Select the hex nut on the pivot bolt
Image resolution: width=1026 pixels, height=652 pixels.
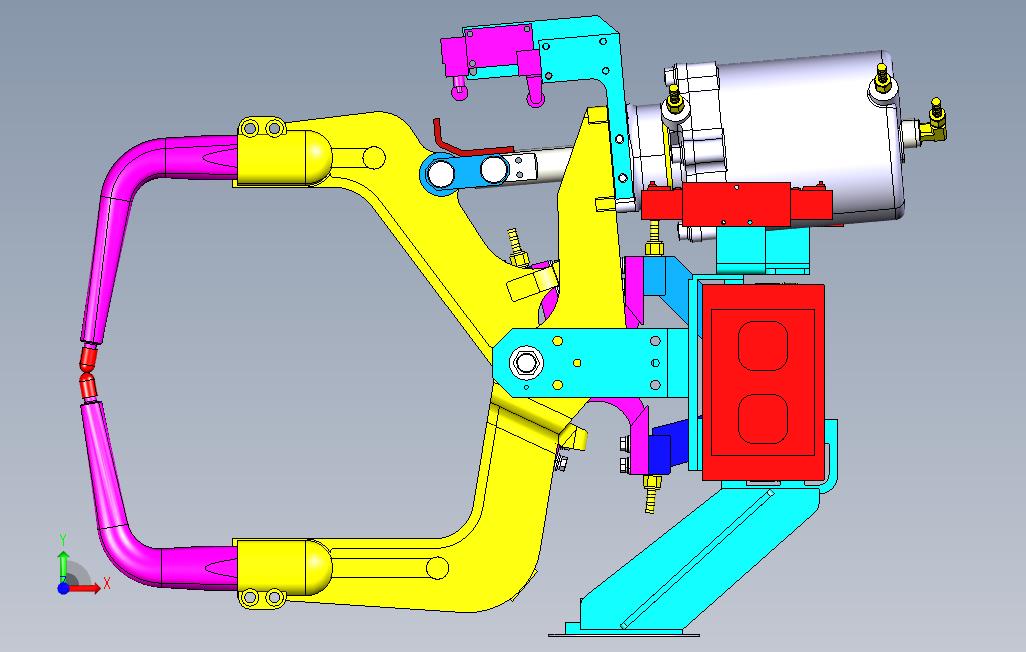pos(524,362)
